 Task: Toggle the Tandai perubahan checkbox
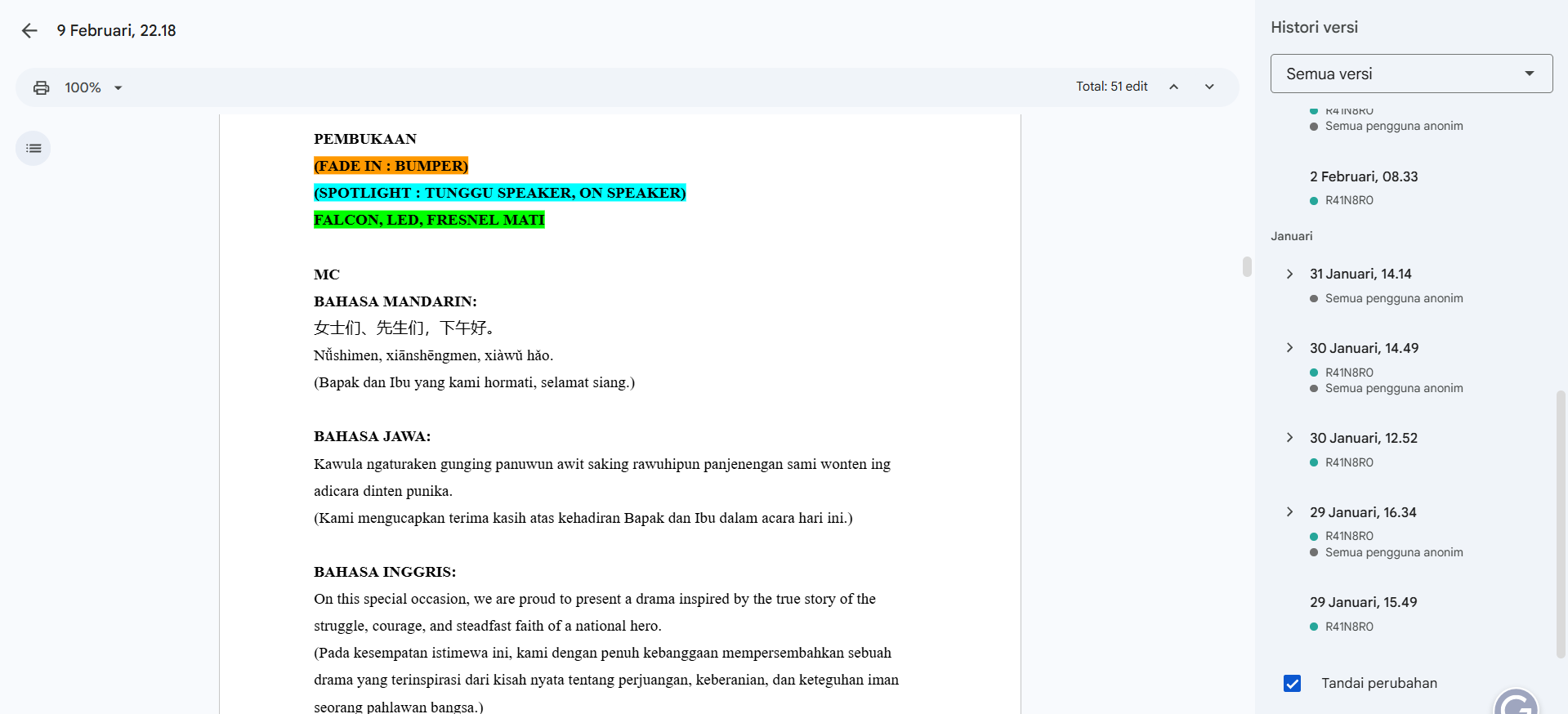1292,683
